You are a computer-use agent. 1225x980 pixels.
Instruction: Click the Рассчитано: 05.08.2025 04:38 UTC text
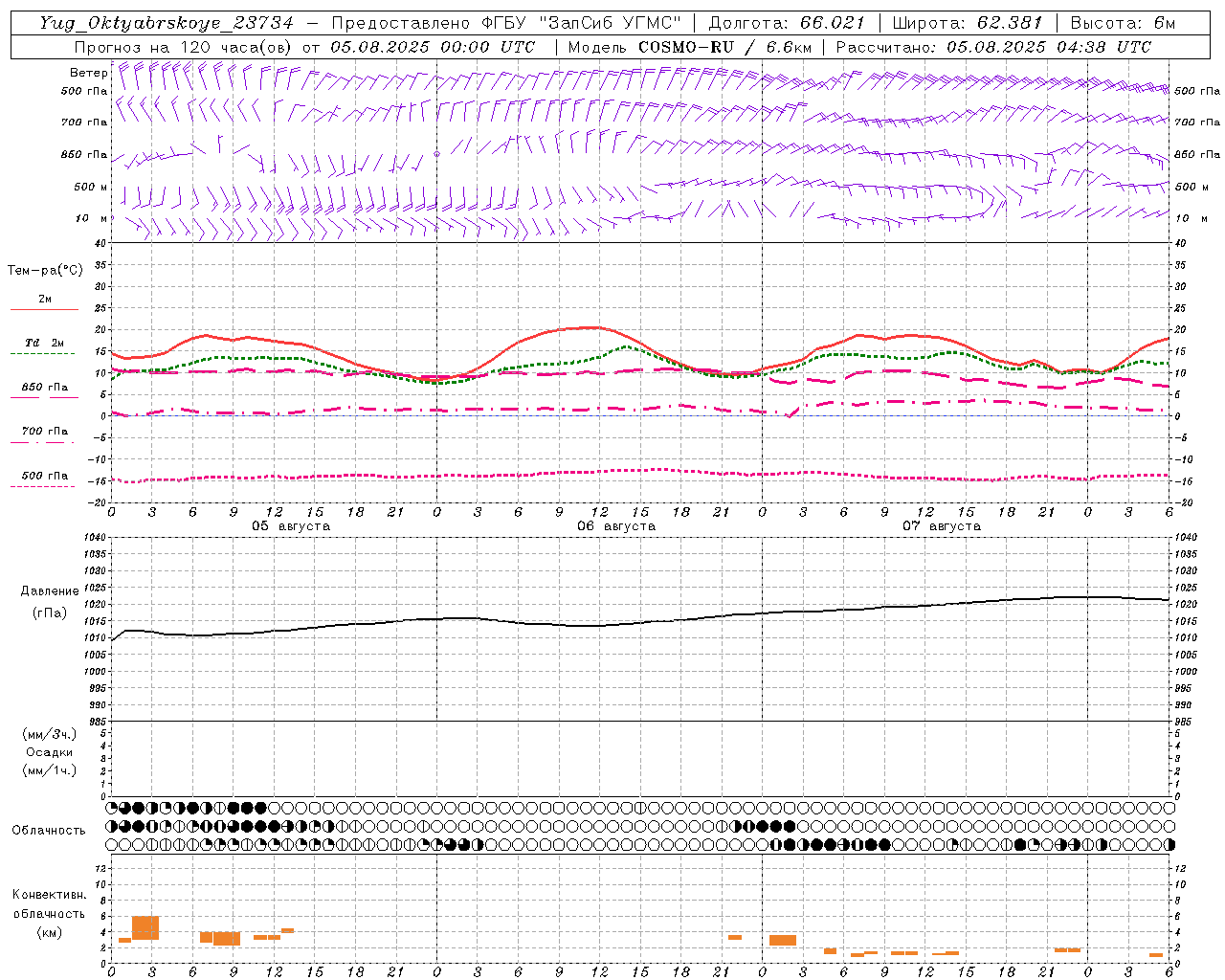point(993,47)
